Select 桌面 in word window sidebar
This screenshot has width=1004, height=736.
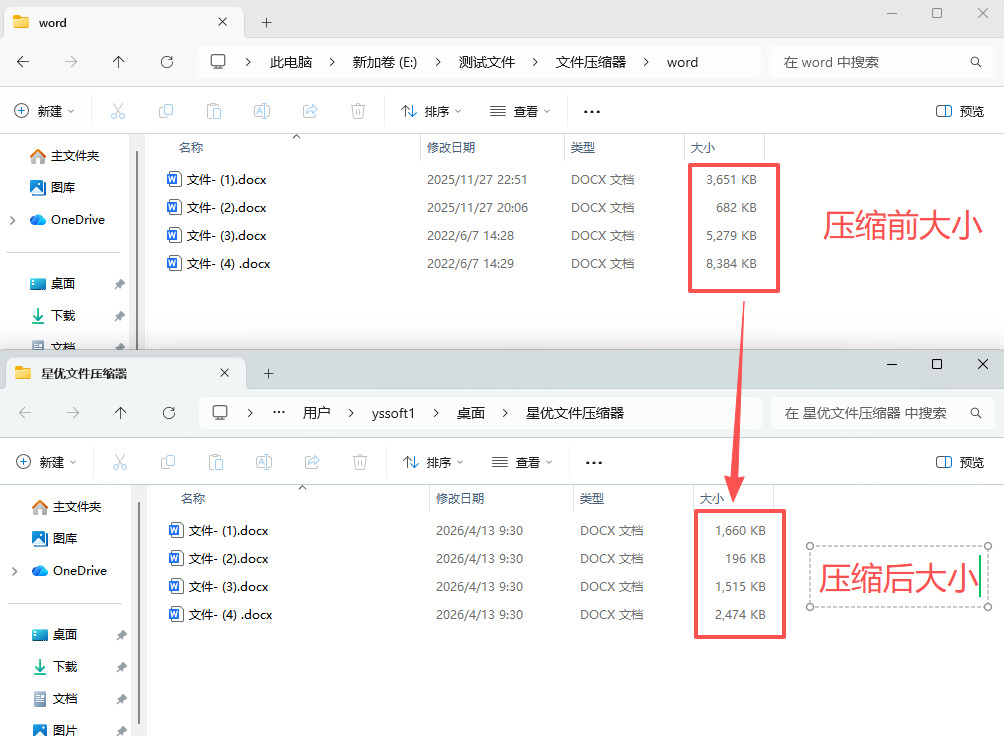[53, 283]
